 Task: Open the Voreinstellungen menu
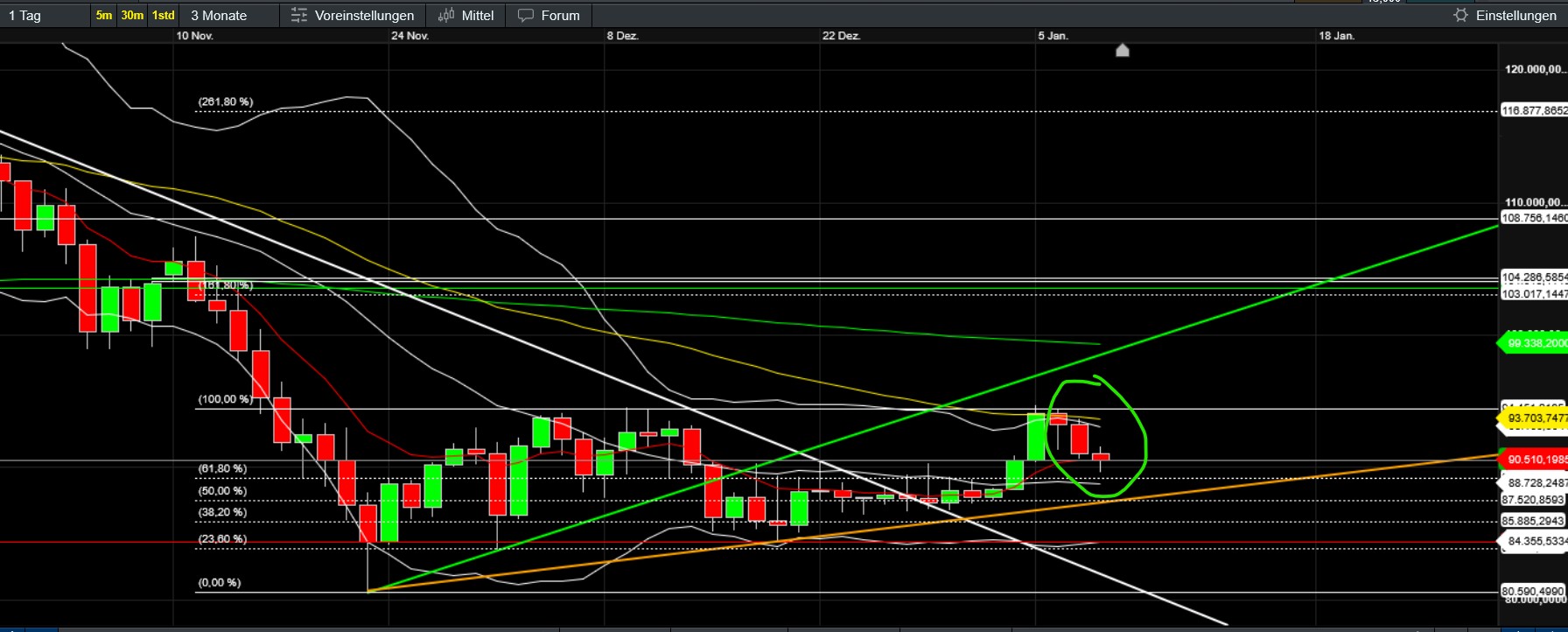(364, 16)
